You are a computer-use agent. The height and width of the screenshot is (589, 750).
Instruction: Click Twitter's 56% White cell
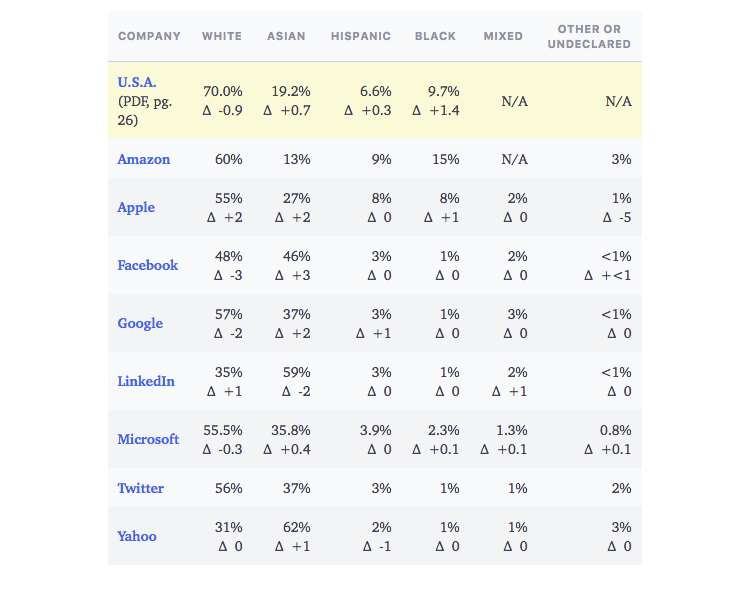tap(228, 488)
